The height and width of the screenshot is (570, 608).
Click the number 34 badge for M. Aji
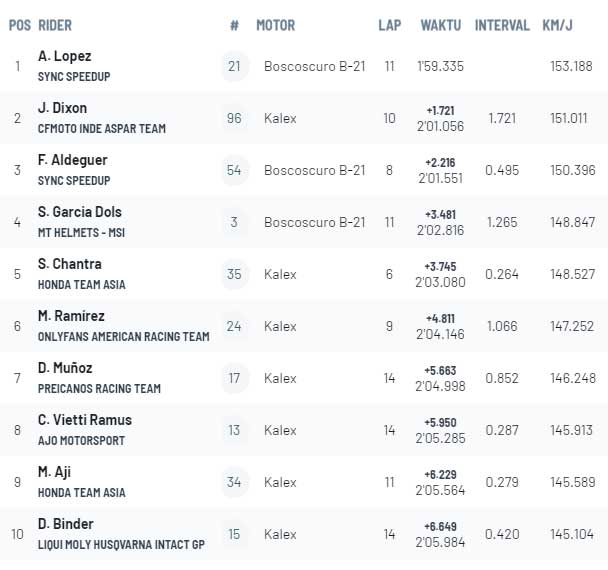click(x=234, y=482)
